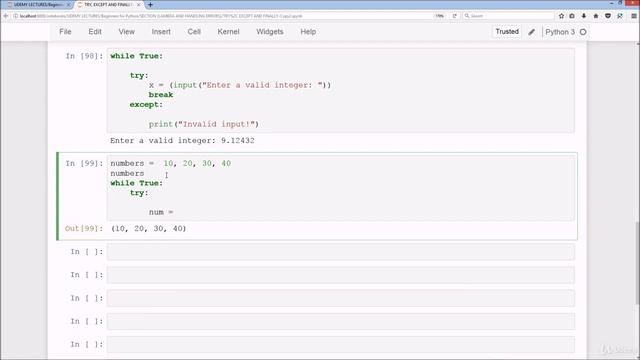This screenshot has width=640, height=360.
Task: Open the File menu
Action: coord(65,32)
